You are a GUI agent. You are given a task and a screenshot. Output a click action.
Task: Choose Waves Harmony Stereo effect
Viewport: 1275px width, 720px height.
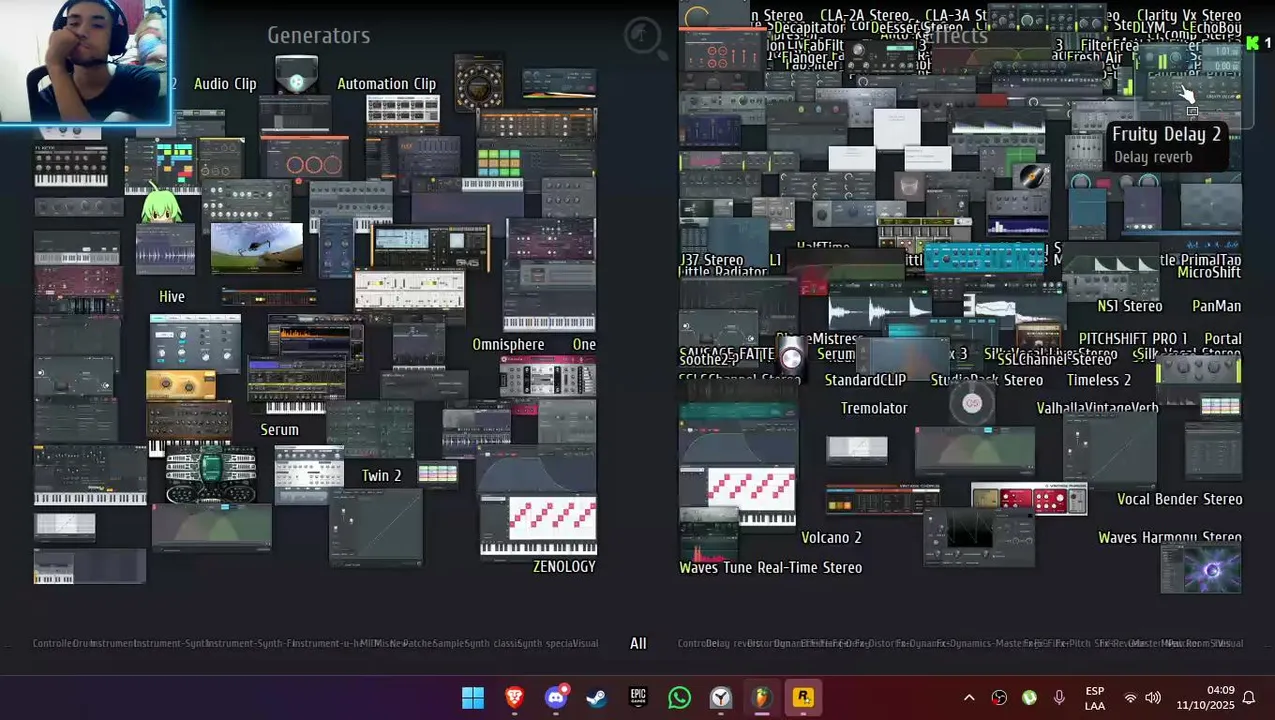(1170, 538)
